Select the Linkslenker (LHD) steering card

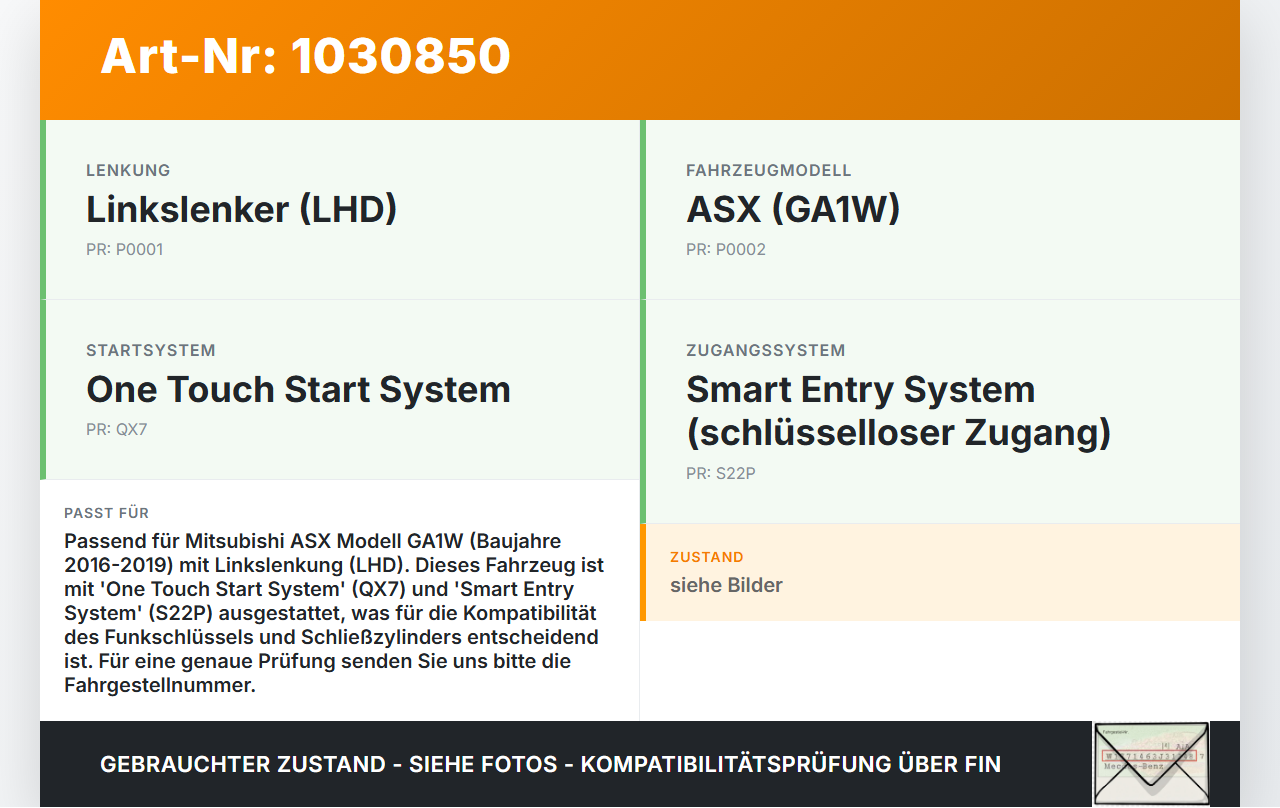click(340, 210)
